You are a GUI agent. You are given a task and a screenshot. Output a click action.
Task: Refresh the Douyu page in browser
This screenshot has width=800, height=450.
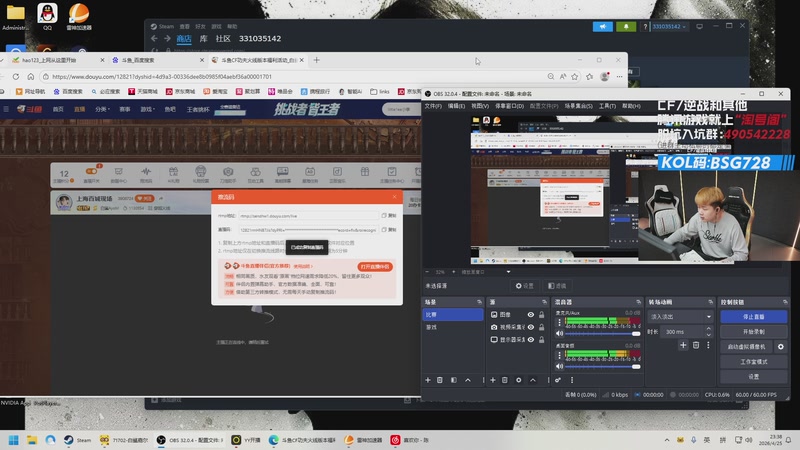(16, 77)
